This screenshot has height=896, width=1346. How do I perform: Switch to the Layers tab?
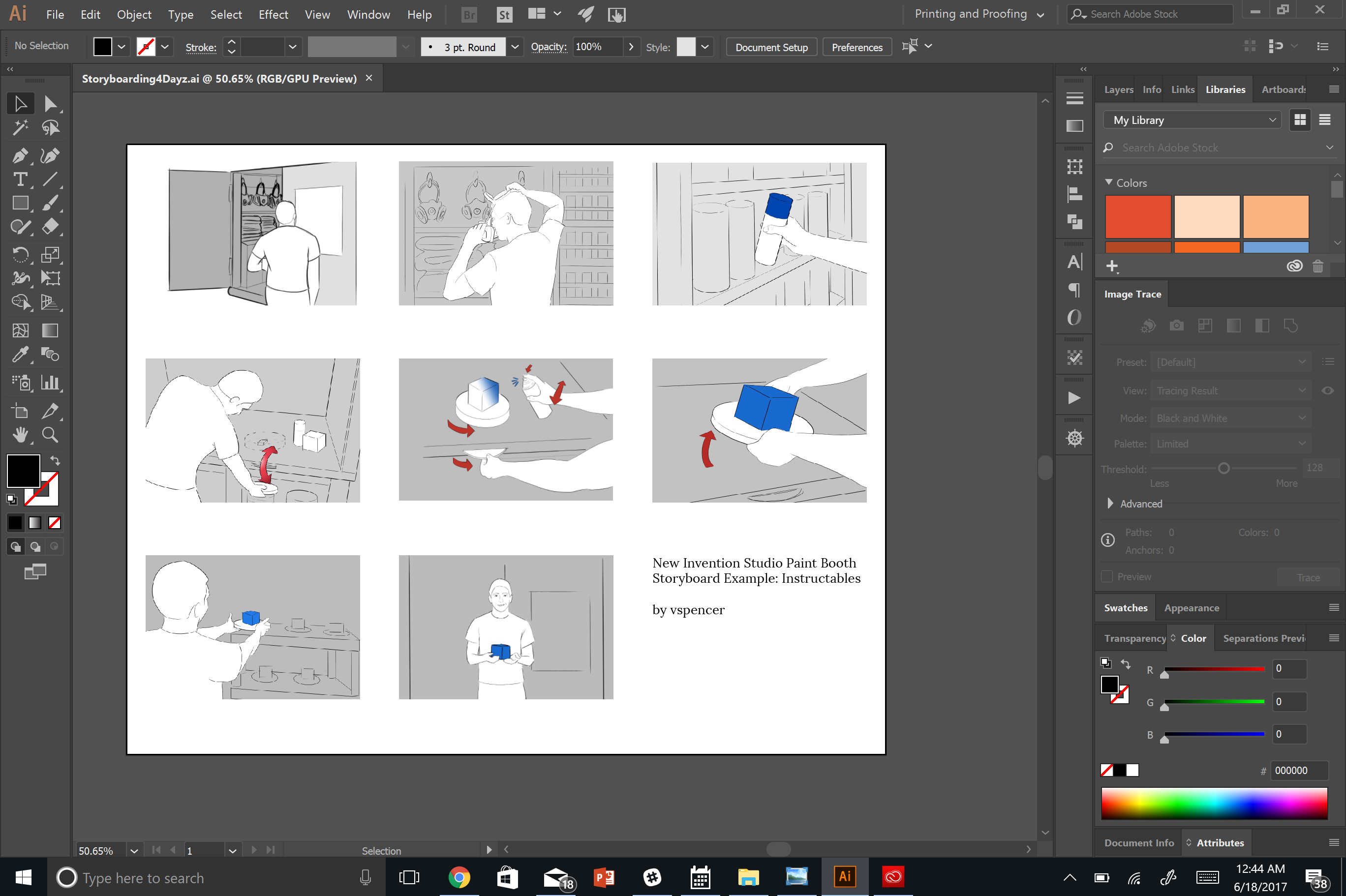pyautogui.click(x=1118, y=90)
